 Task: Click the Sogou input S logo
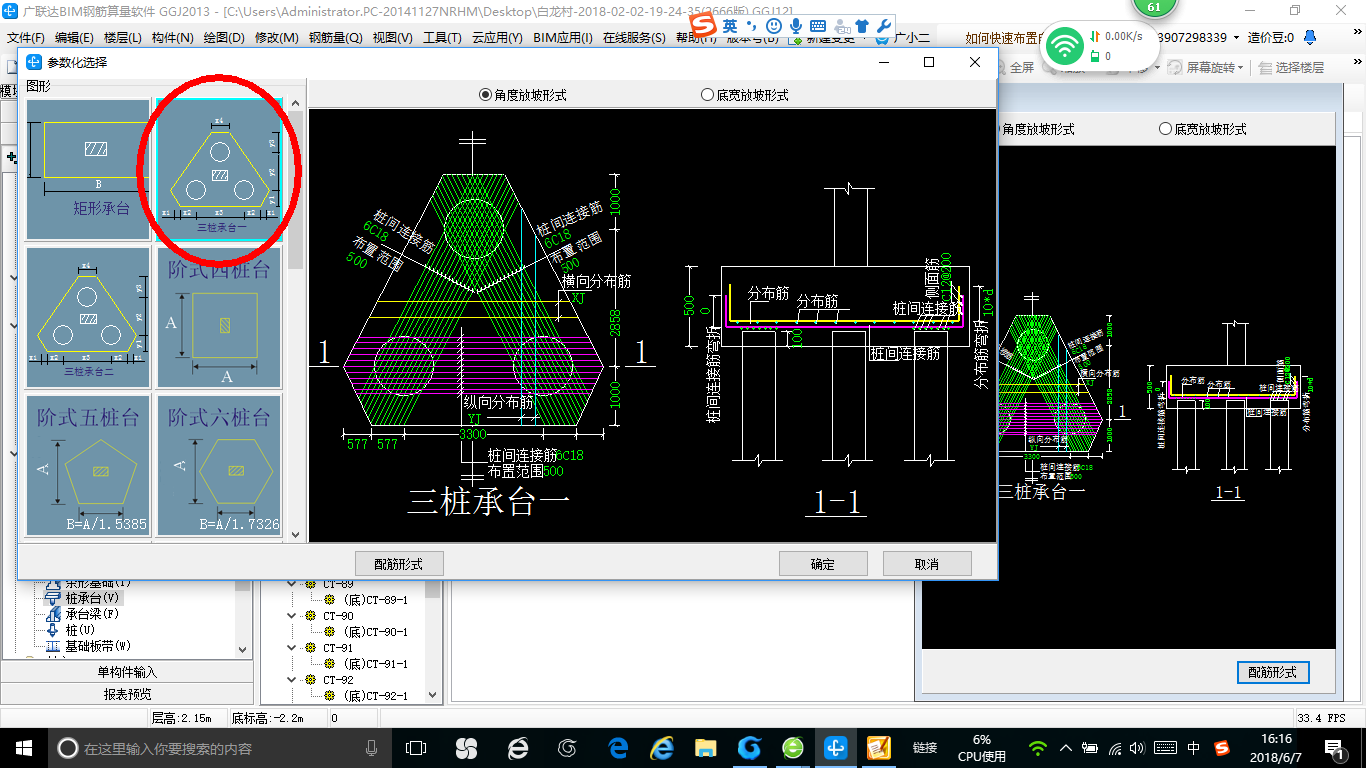pyautogui.click(x=704, y=24)
